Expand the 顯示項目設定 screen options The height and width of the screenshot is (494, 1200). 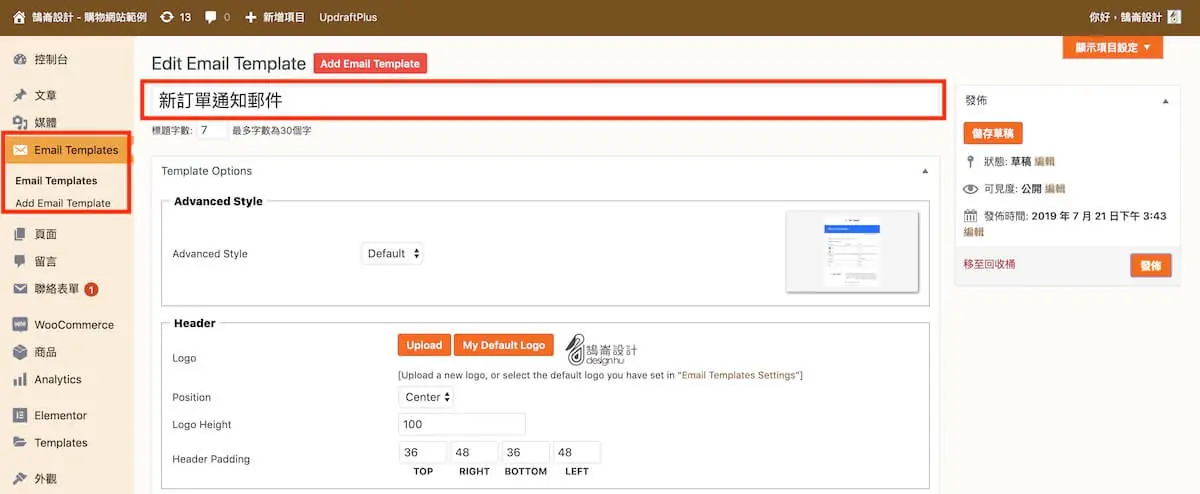(x=1112, y=47)
